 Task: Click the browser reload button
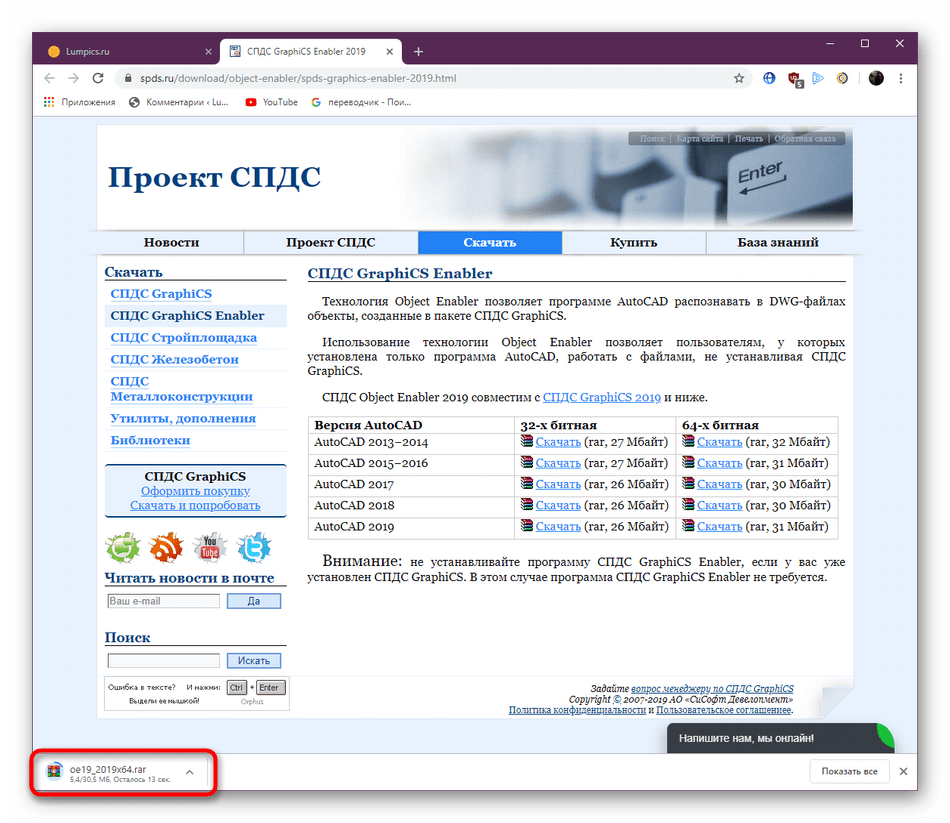(98, 78)
